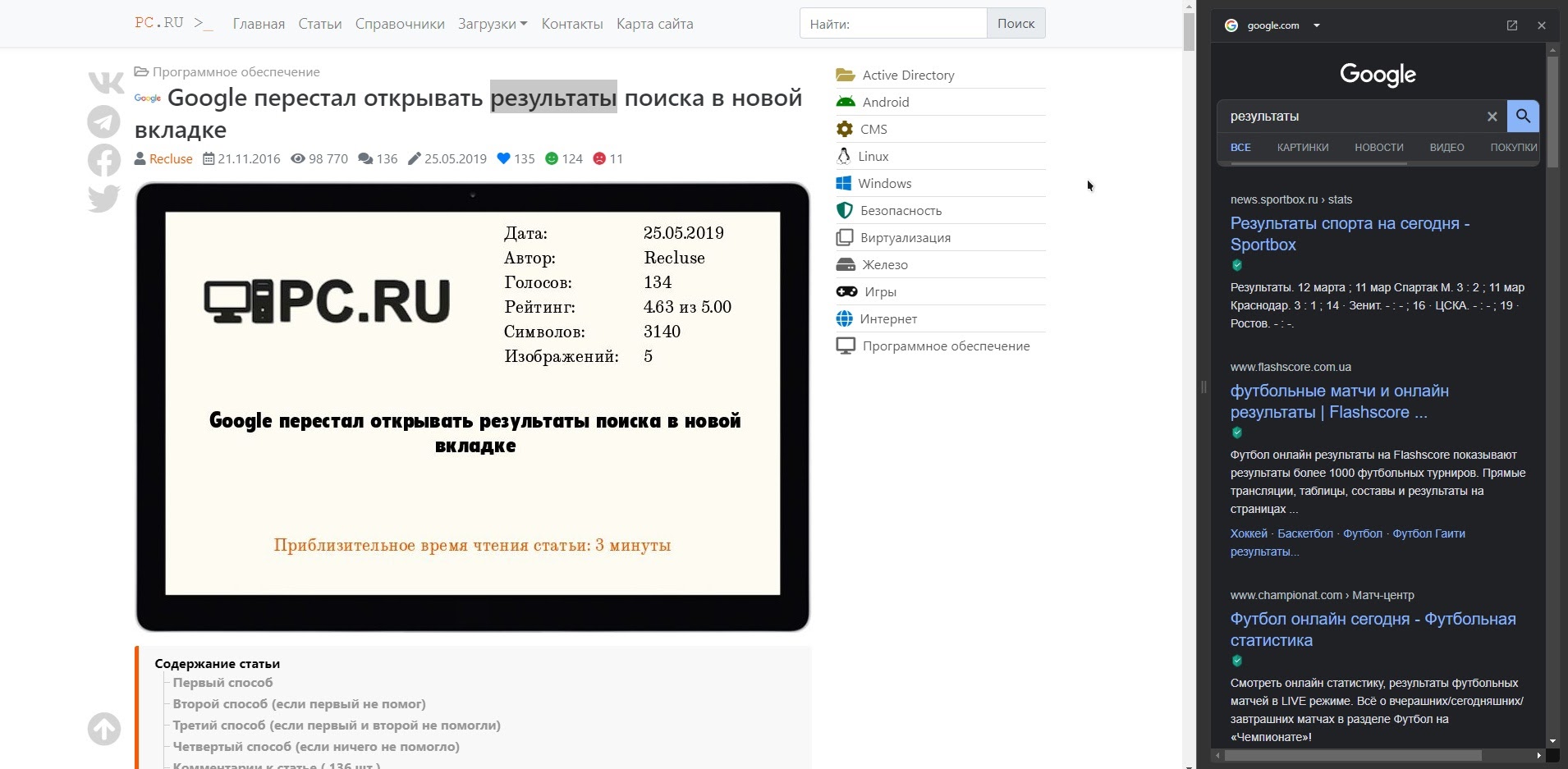1568x769 pixels.
Task: Open Программное обеспечение breadcrumb category
Action: tap(236, 72)
